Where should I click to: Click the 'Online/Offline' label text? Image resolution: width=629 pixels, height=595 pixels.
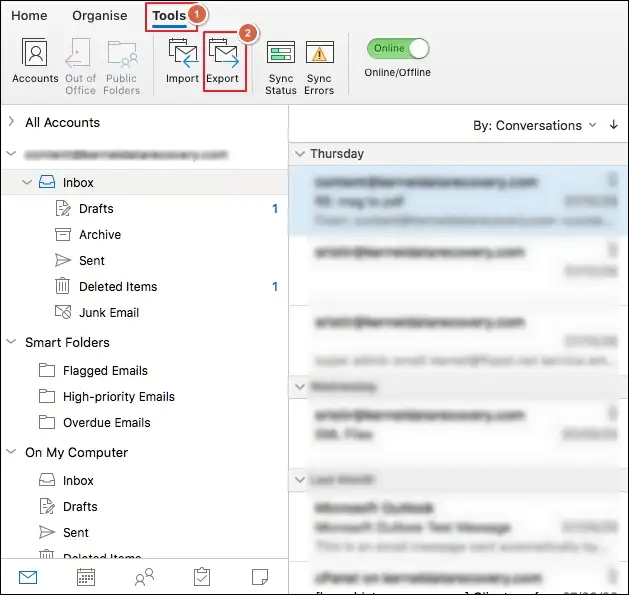(x=398, y=72)
